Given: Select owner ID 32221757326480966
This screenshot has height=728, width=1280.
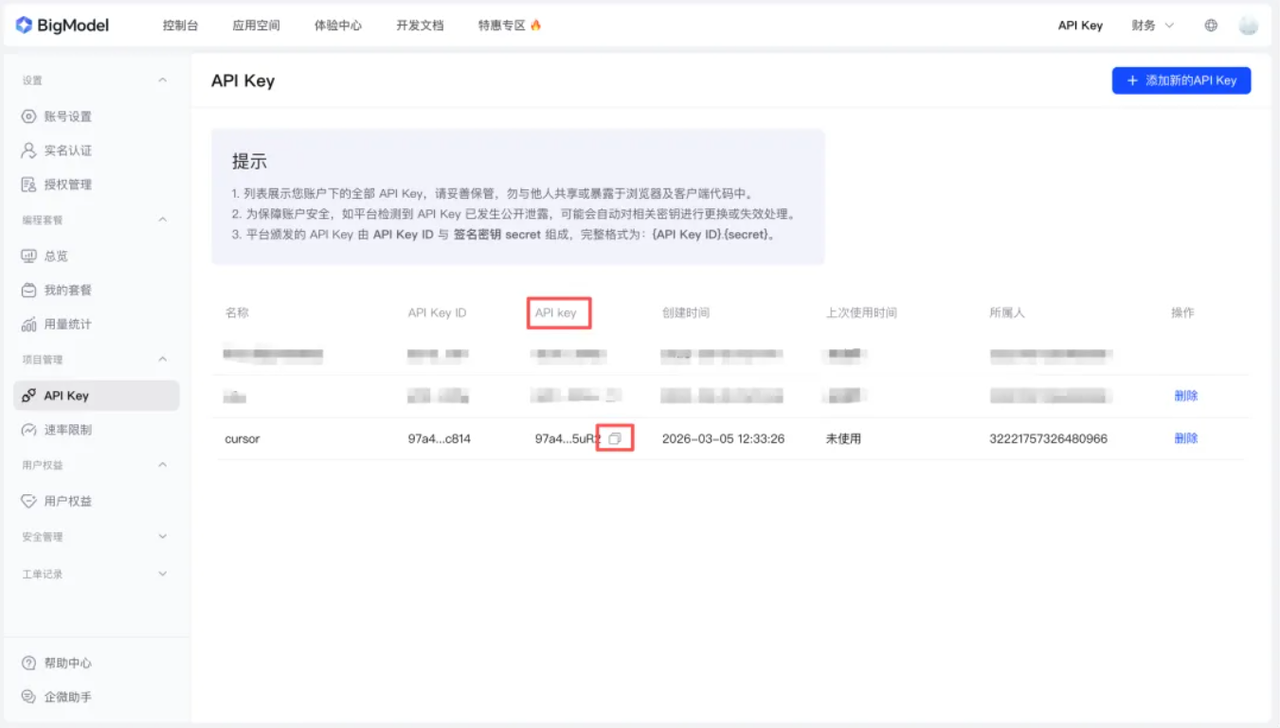Looking at the screenshot, I should click(1048, 439).
